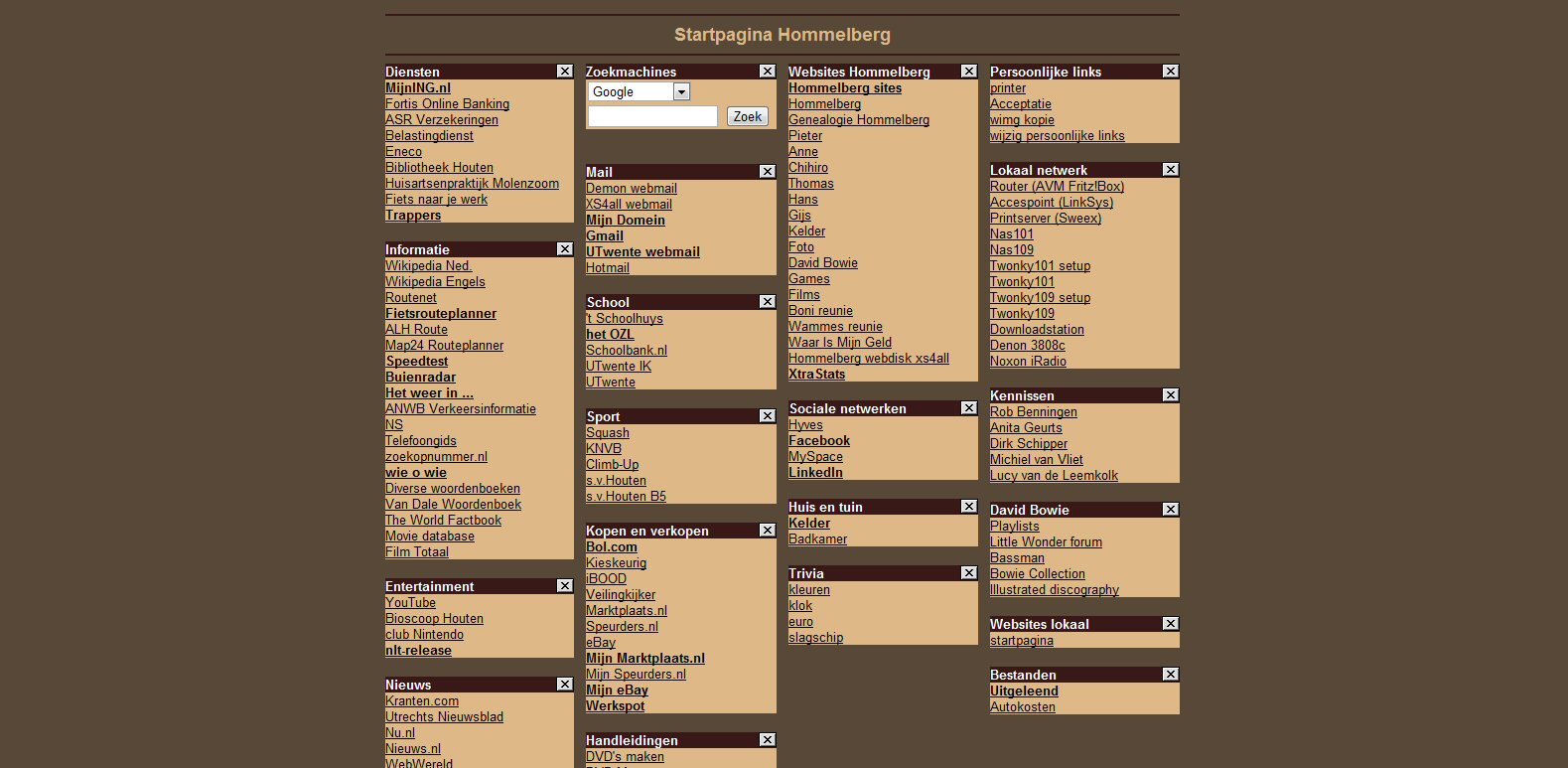Open the Gmail link
The height and width of the screenshot is (768, 1568).
(x=605, y=236)
